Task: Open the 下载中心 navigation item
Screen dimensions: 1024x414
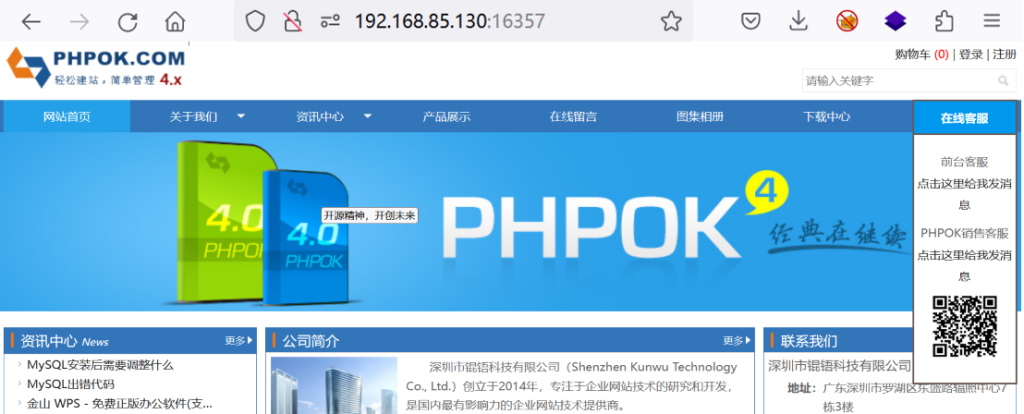Action: [x=827, y=117]
